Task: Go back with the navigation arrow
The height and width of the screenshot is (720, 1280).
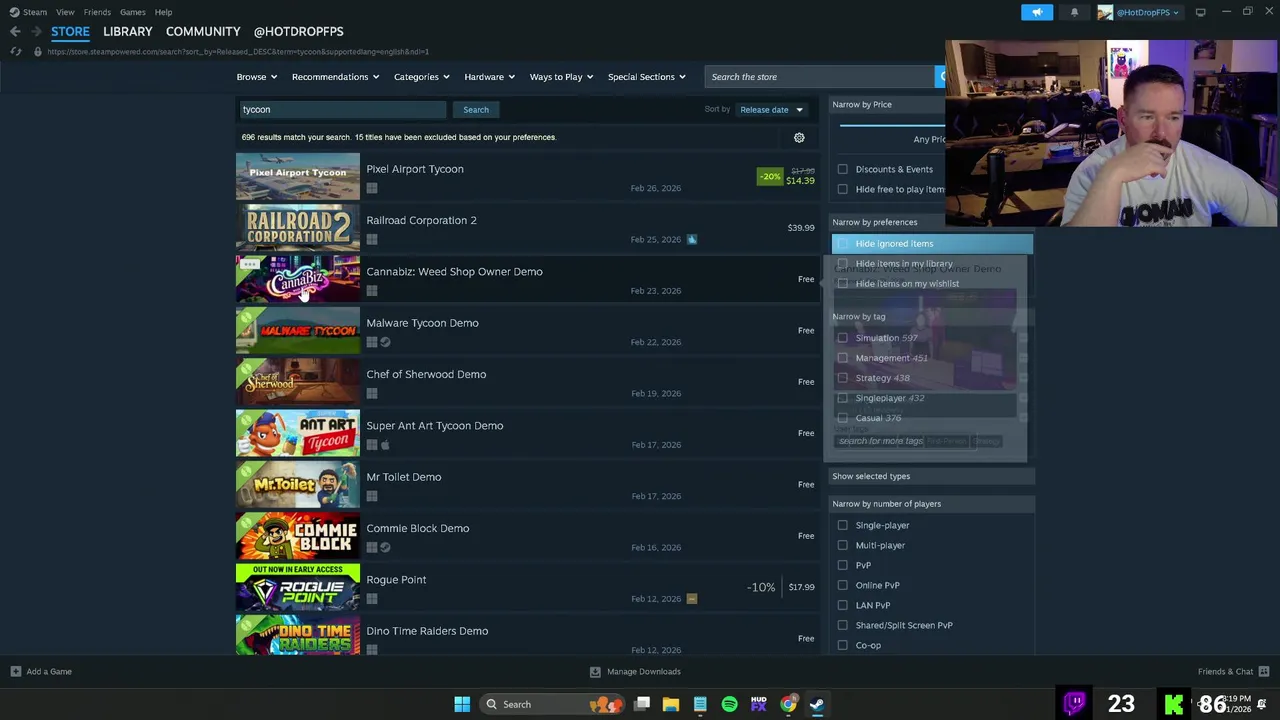Action: 15,31
